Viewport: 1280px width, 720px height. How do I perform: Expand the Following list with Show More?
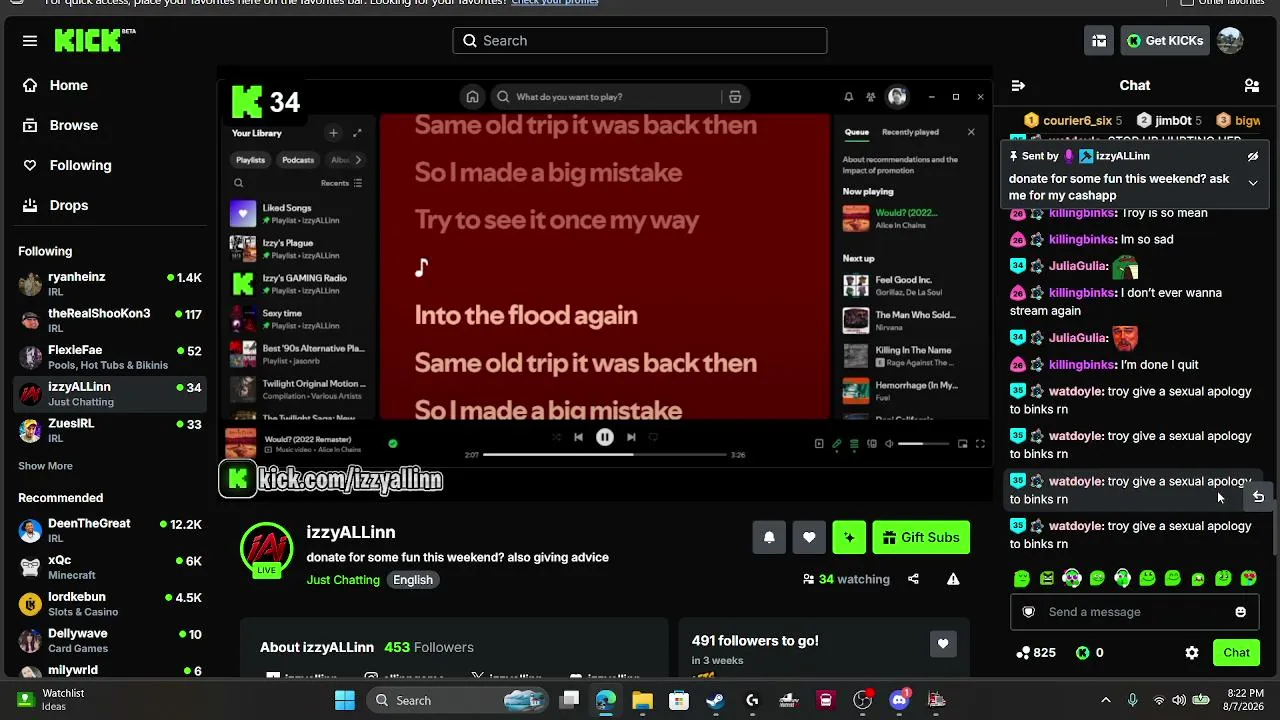coord(45,466)
